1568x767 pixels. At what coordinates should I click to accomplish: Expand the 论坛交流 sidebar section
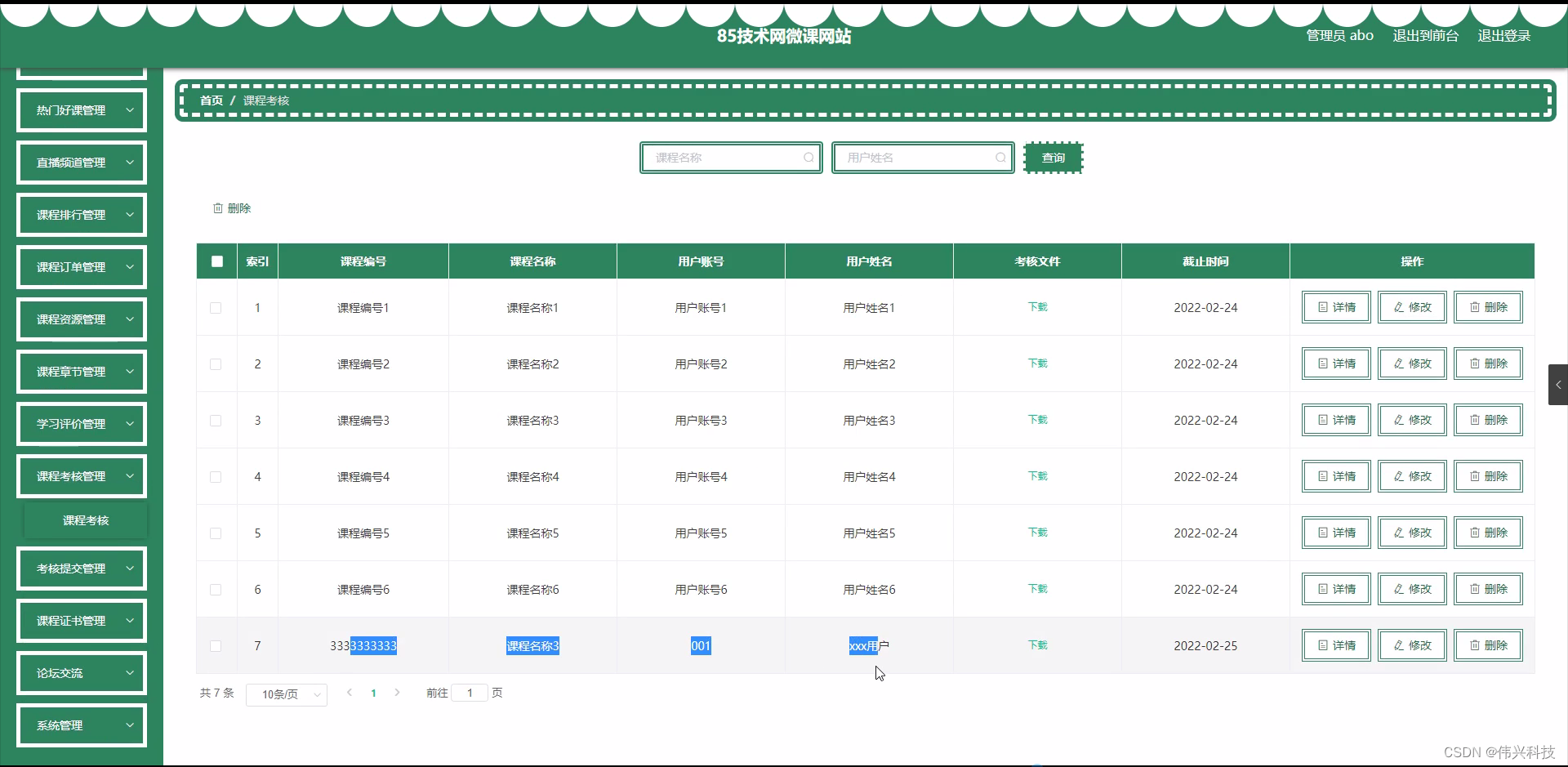pos(81,672)
